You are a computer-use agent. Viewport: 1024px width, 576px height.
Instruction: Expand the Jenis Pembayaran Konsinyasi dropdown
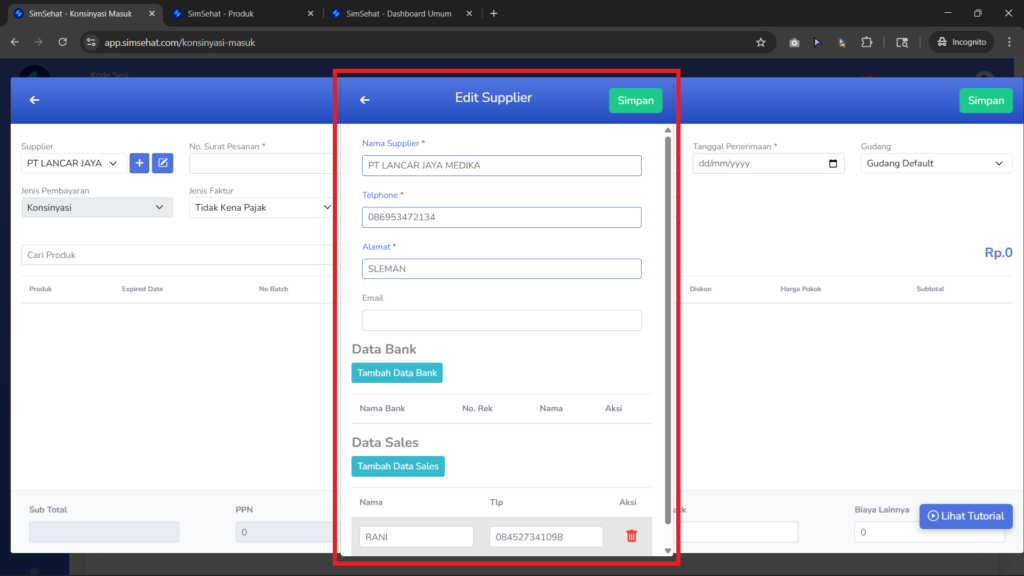click(97, 208)
